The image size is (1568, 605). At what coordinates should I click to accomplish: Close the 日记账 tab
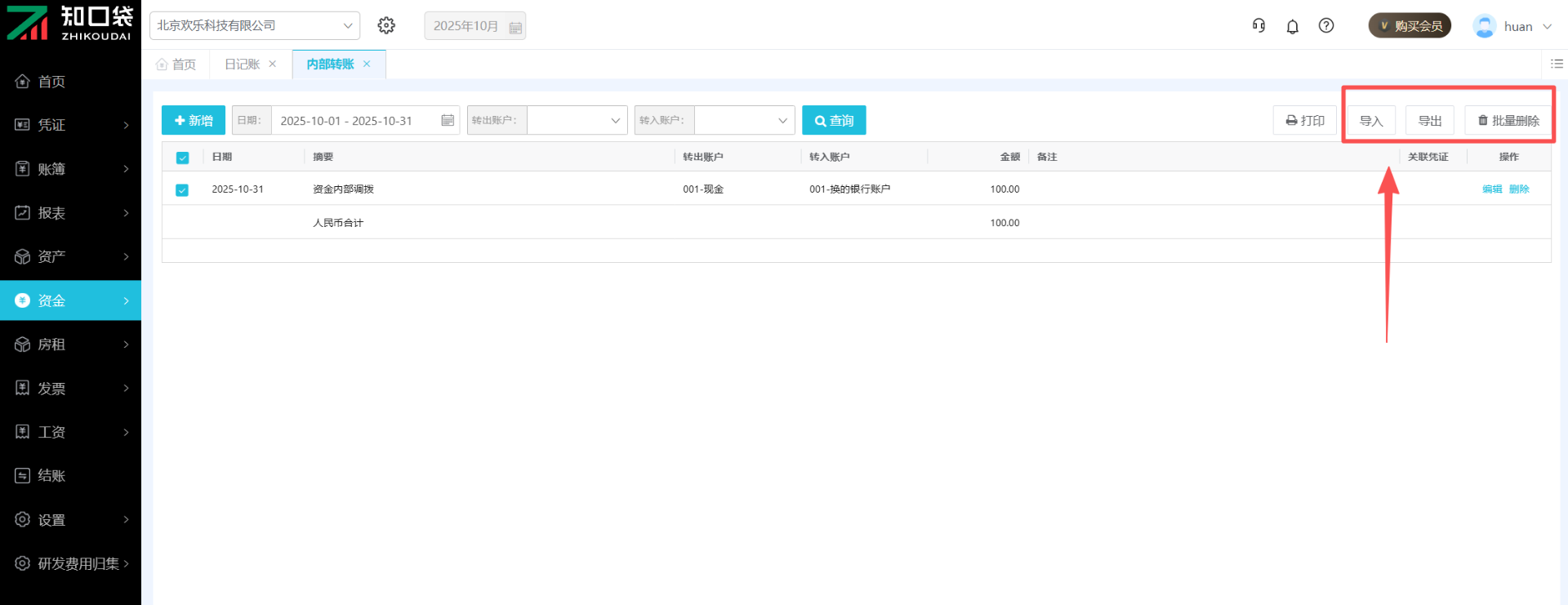click(x=273, y=64)
